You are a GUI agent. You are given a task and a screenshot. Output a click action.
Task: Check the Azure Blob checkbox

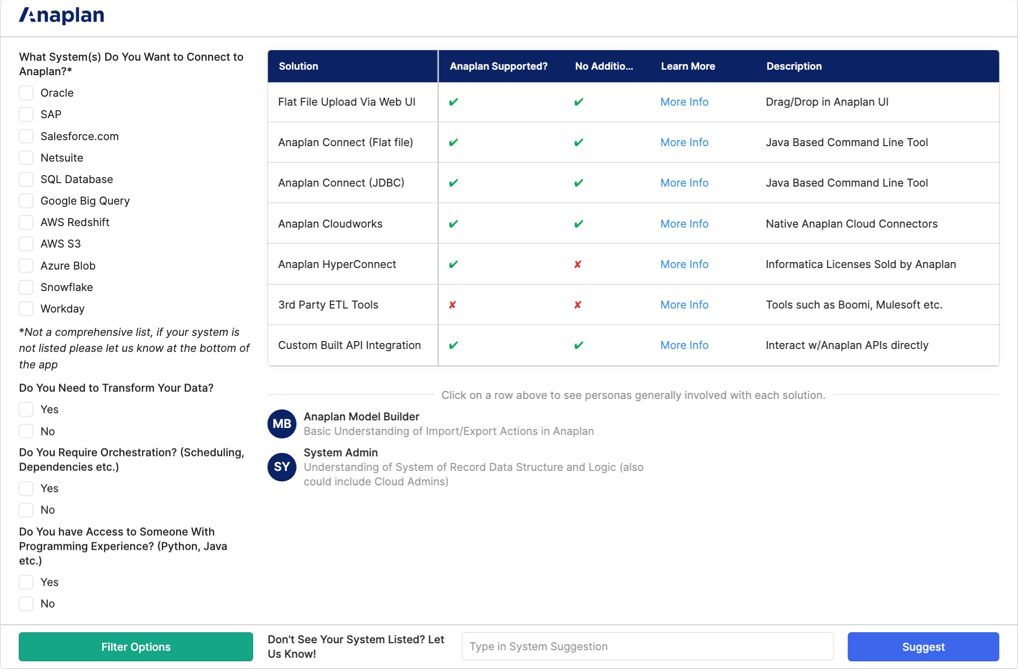[x=26, y=266]
